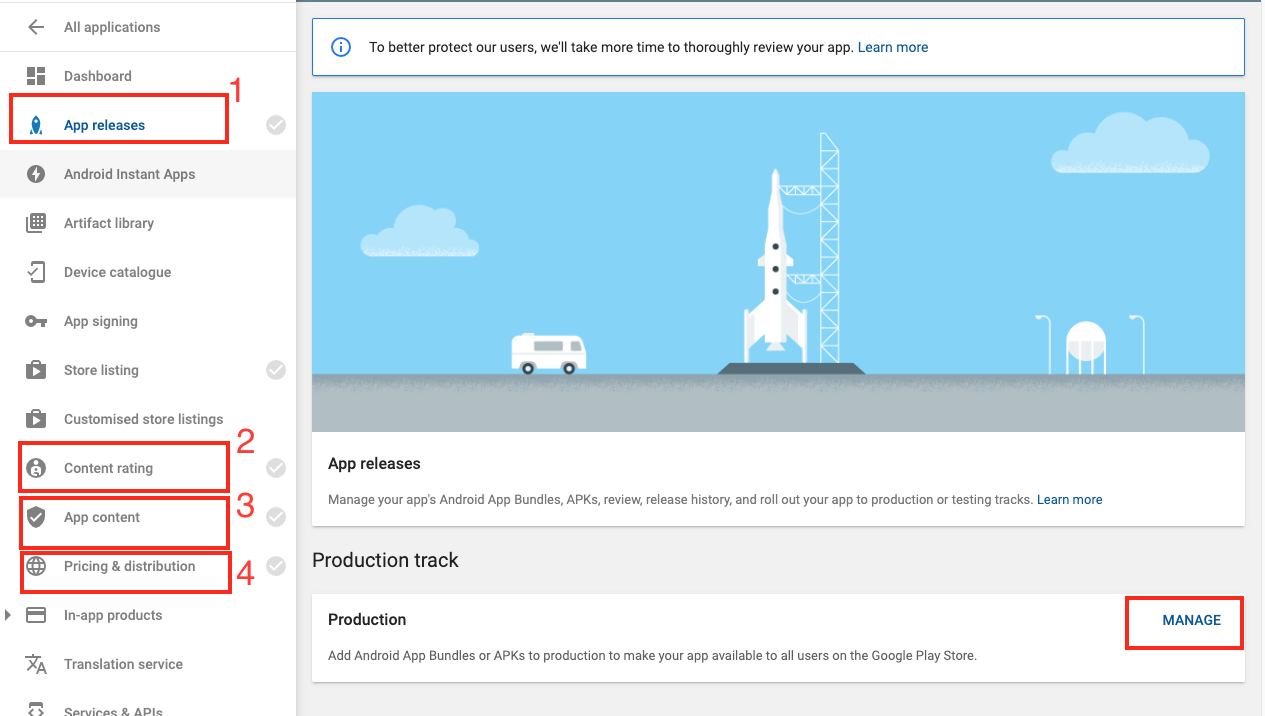Click the info icon in the review notice

[x=341, y=47]
